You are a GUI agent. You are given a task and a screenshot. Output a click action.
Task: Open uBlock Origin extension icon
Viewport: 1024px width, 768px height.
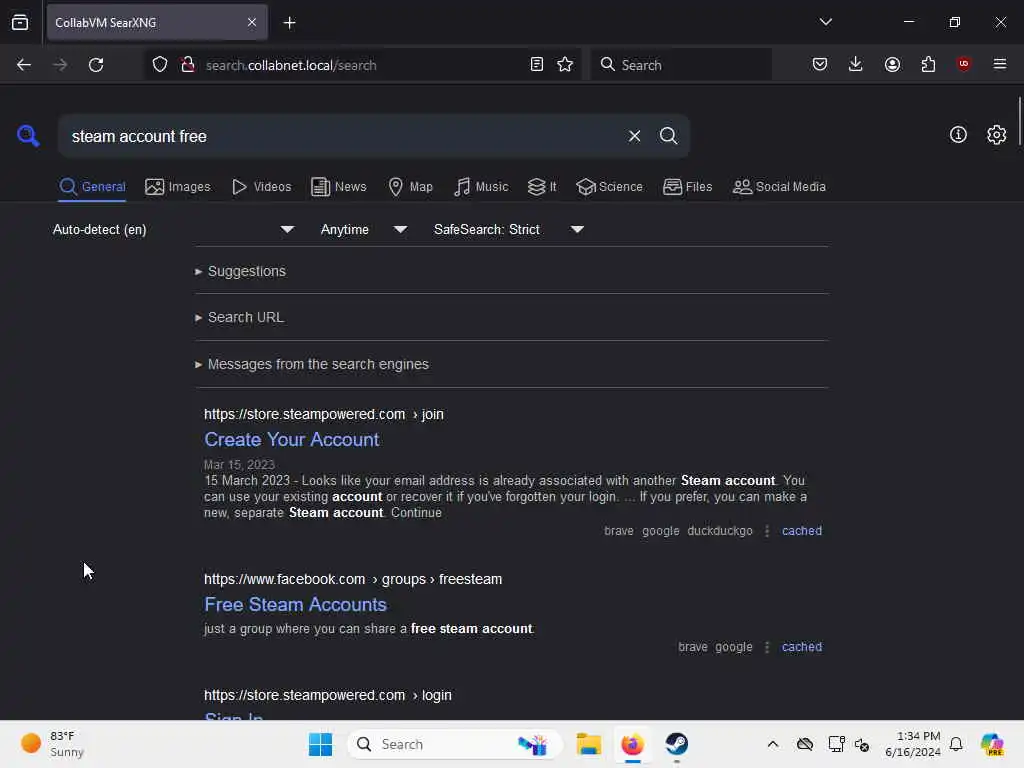(963, 64)
